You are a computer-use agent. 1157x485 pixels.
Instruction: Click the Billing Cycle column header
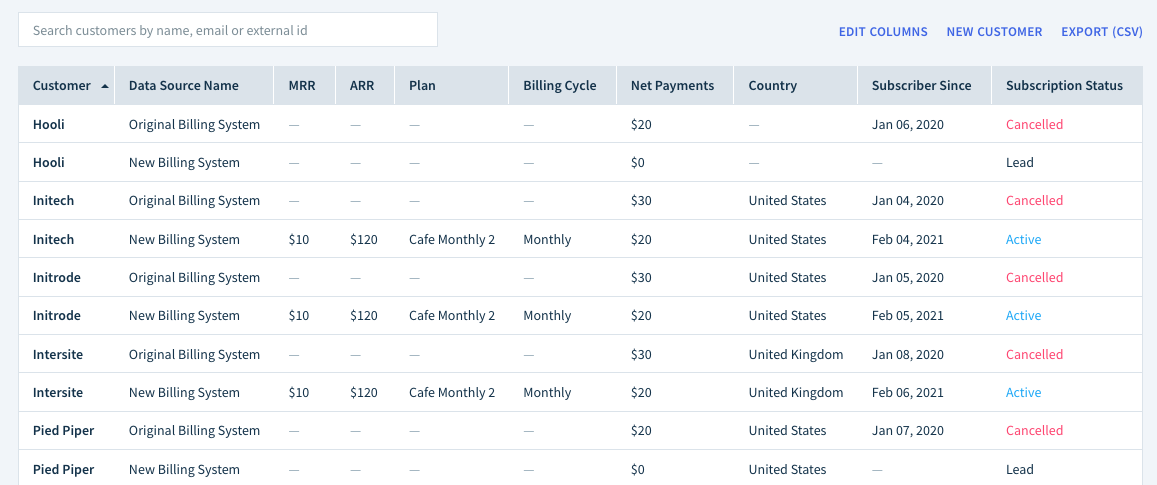[559, 86]
